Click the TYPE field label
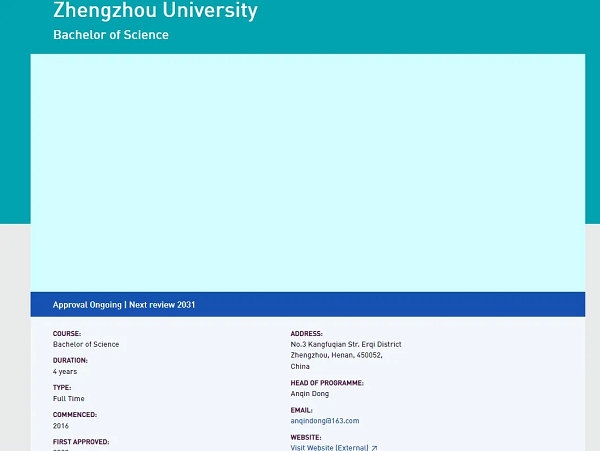600x451 pixels. [62, 387]
